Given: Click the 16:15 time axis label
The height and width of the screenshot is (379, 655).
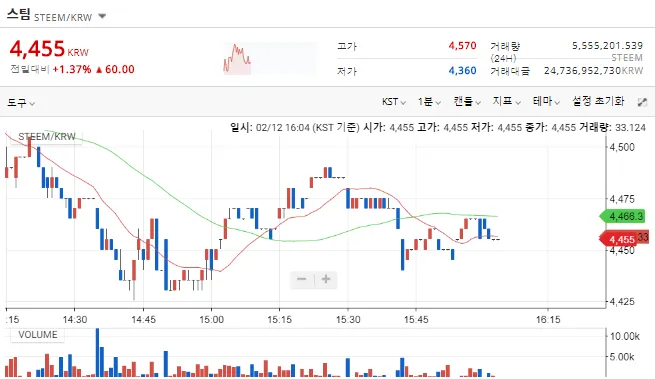Looking at the screenshot, I should tap(548, 320).
